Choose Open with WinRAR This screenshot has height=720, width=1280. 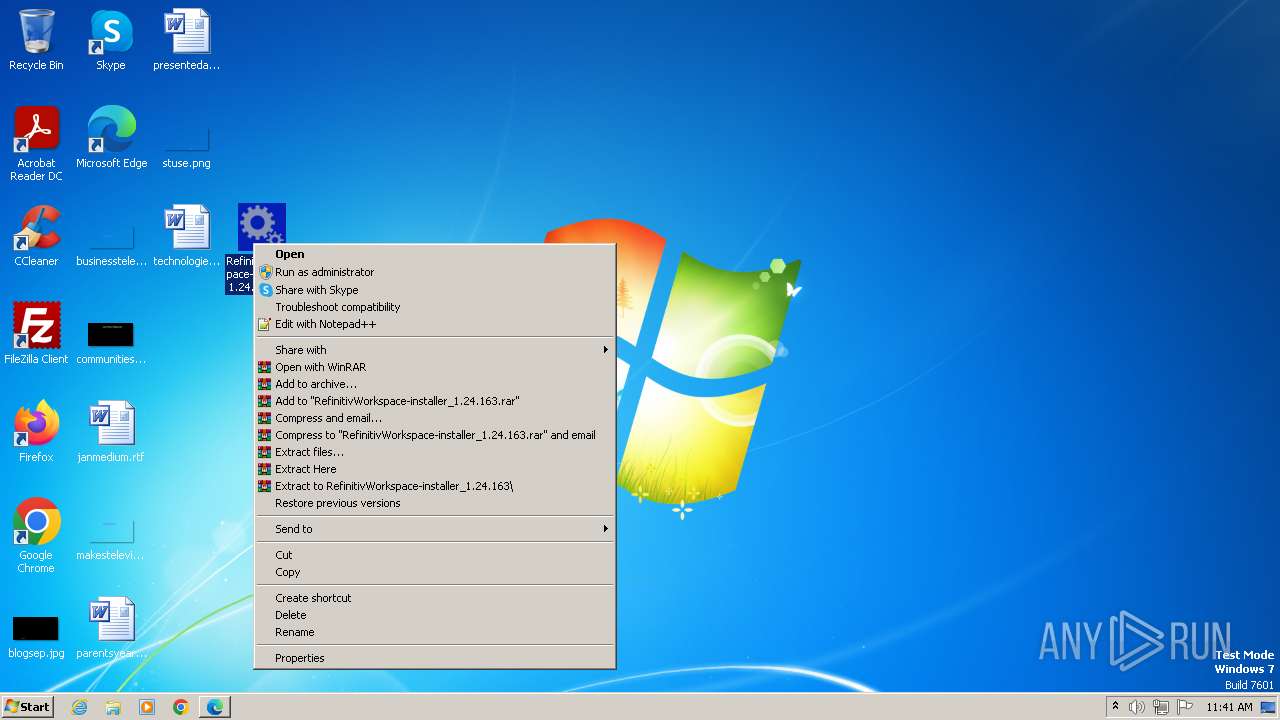point(435,367)
